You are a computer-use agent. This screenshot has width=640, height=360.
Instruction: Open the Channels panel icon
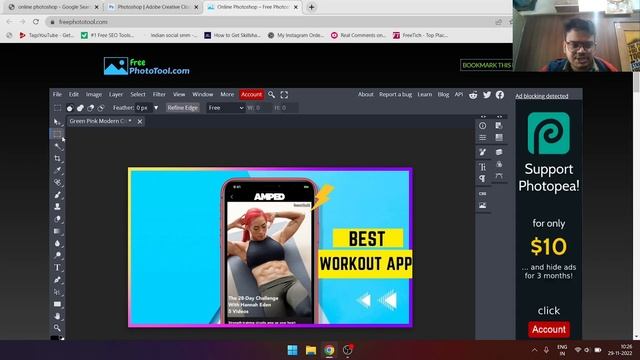tap(499, 164)
